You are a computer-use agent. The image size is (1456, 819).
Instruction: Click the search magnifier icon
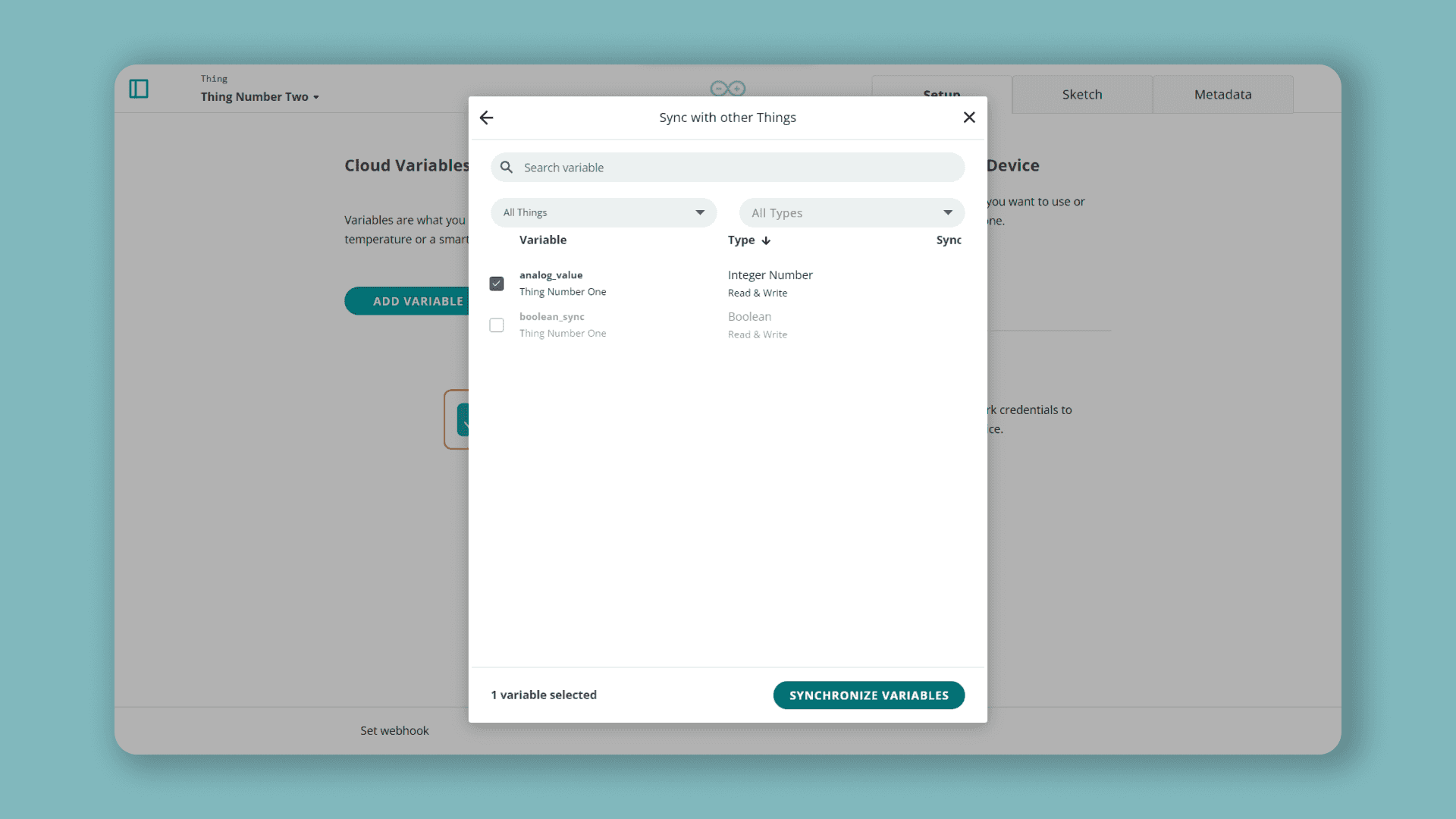[506, 167]
